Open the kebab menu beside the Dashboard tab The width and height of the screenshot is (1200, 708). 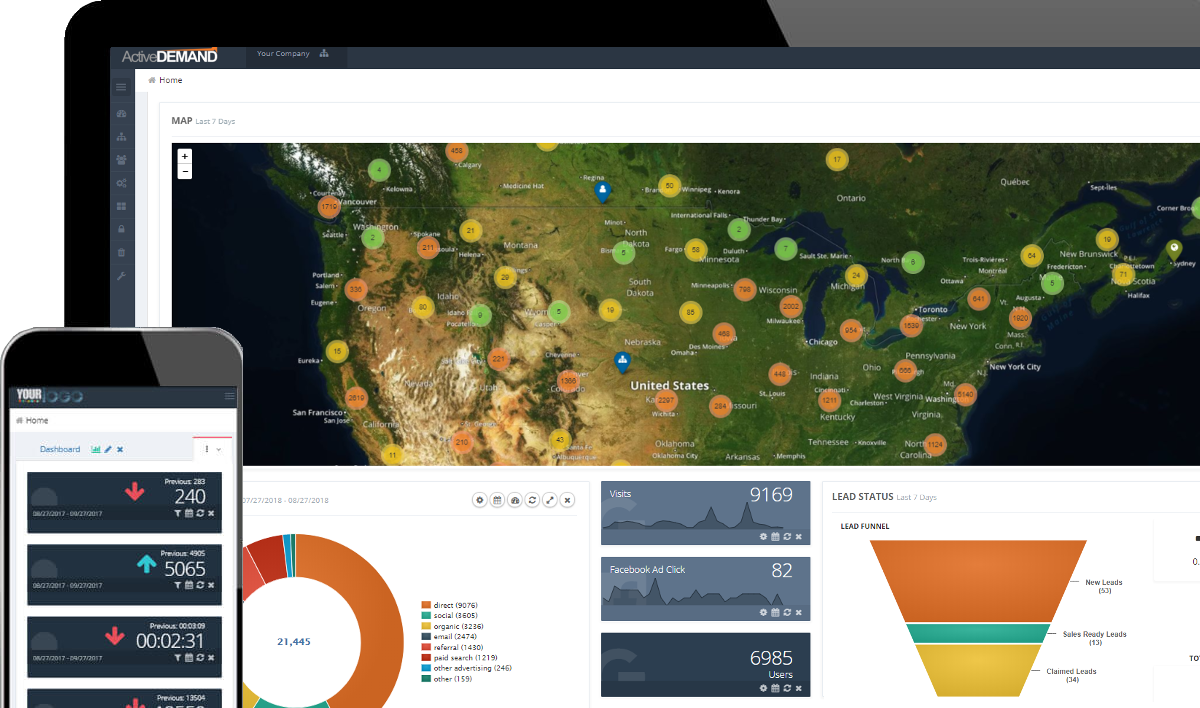pyautogui.click(x=207, y=449)
